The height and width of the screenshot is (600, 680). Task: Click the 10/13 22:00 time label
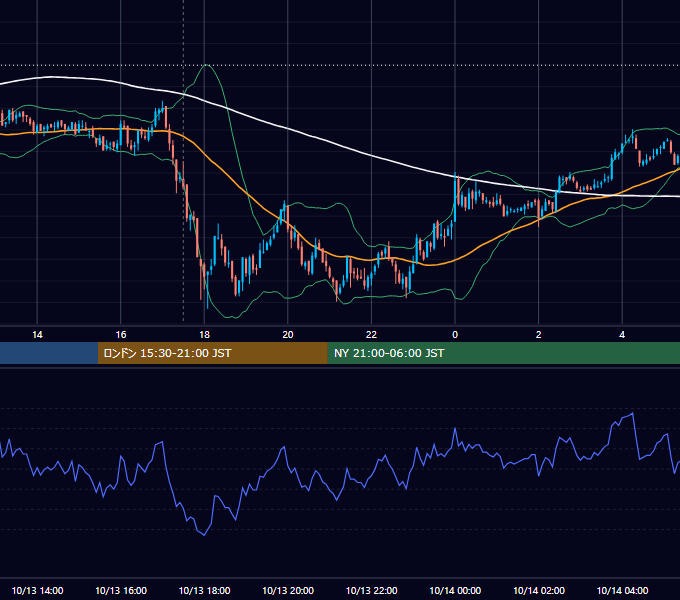[x=371, y=590]
